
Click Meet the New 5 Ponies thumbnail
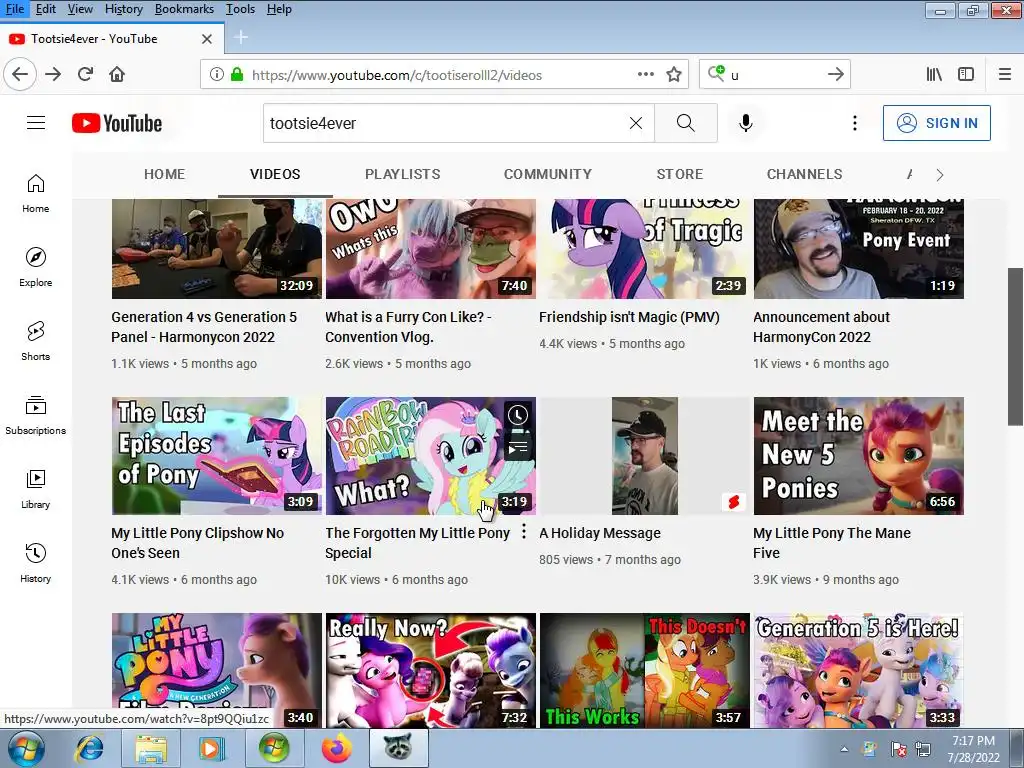(x=858, y=456)
